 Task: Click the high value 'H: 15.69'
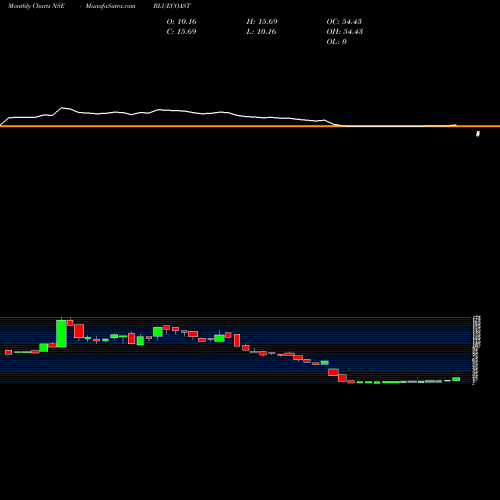[262, 22]
